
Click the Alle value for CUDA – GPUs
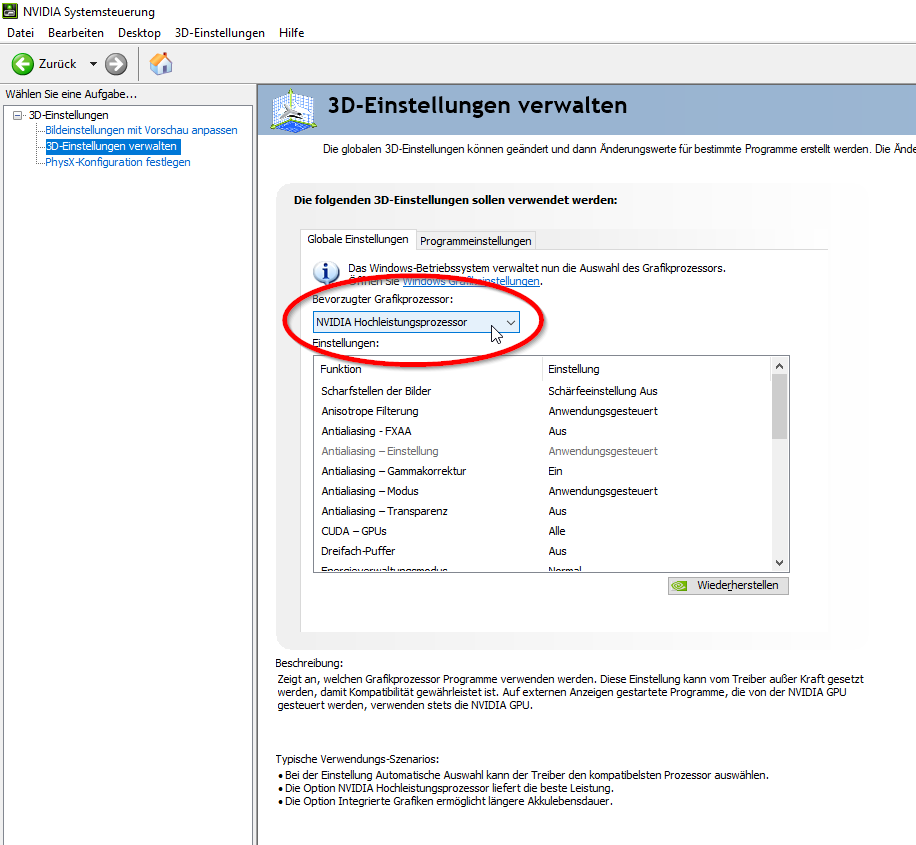(x=557, y=531)
